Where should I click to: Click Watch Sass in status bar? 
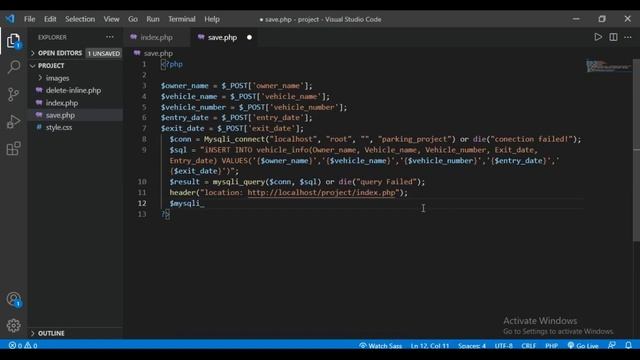pyautogui.click(x=380, y=345)
